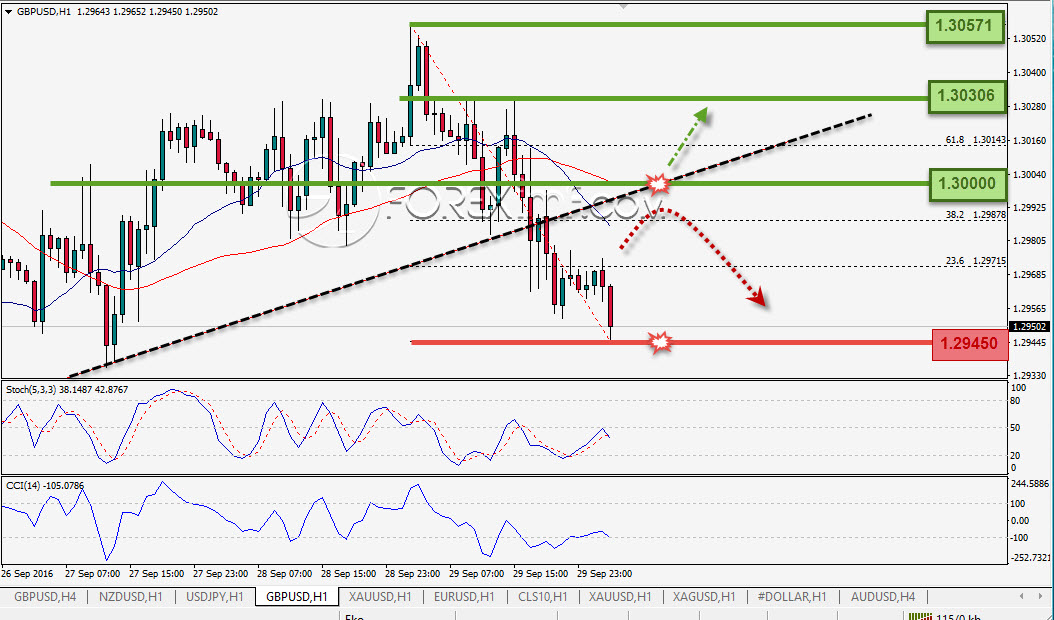Click the 28 Sep 23:00 time label

pos(412,574)
